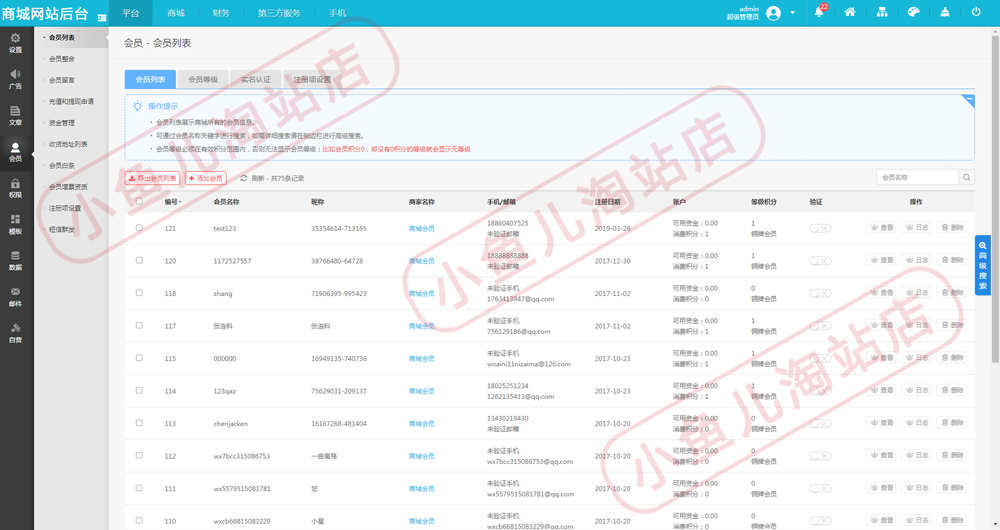Select the 会员等级 tab
The width and height of the screenshot is (1000, 530).
coord(203,79)
